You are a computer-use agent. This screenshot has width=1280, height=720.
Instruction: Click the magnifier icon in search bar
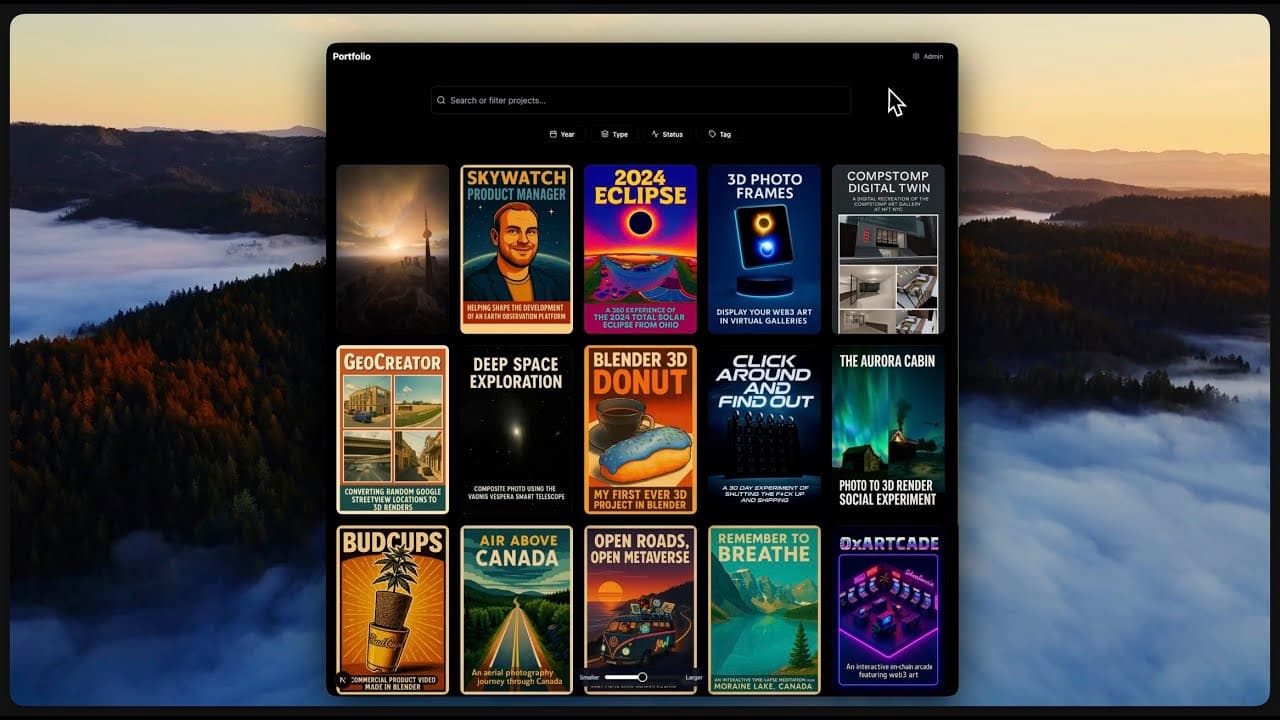pos(441,100)
